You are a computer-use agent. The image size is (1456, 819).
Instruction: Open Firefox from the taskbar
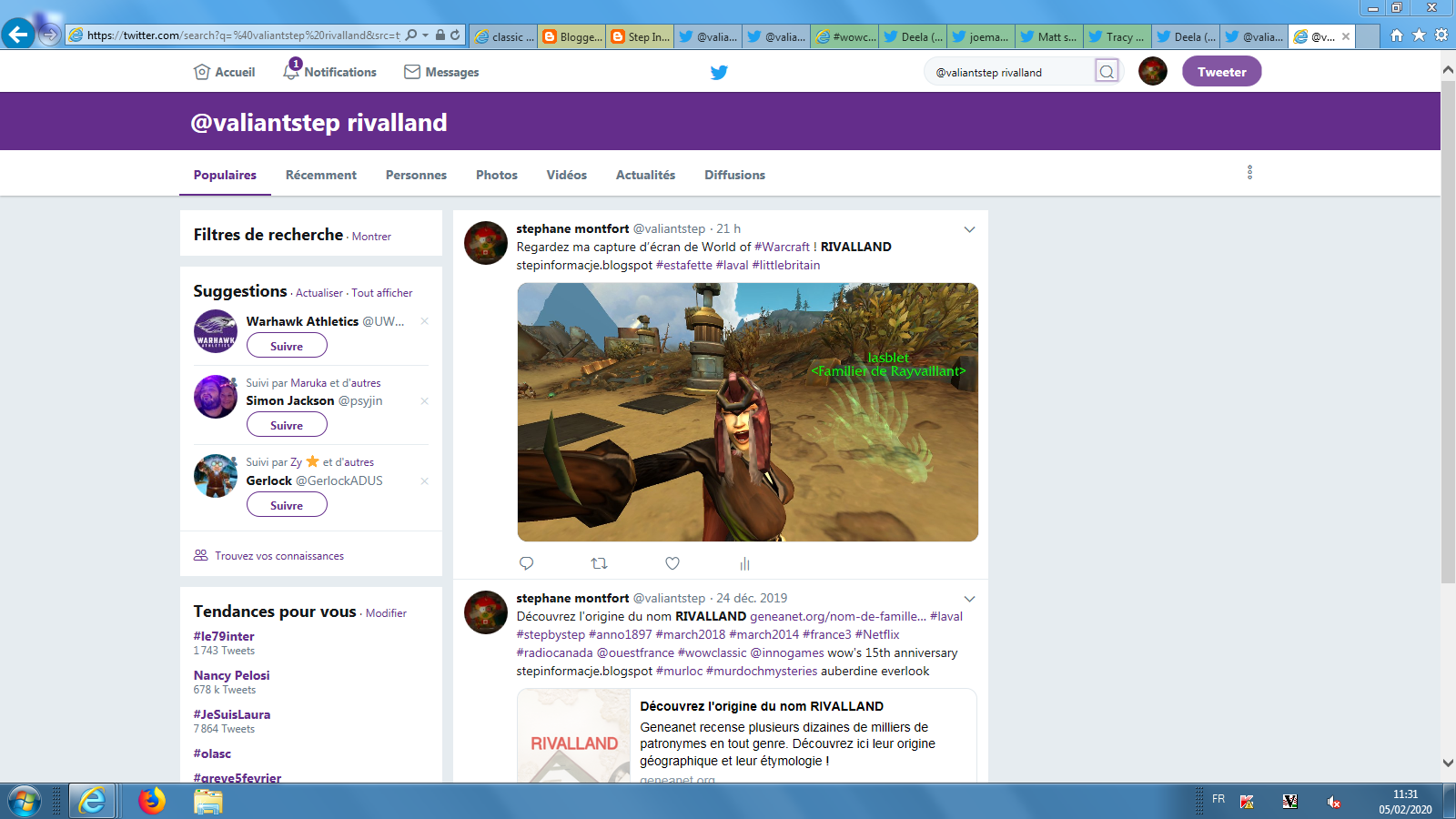coord(152,801)
